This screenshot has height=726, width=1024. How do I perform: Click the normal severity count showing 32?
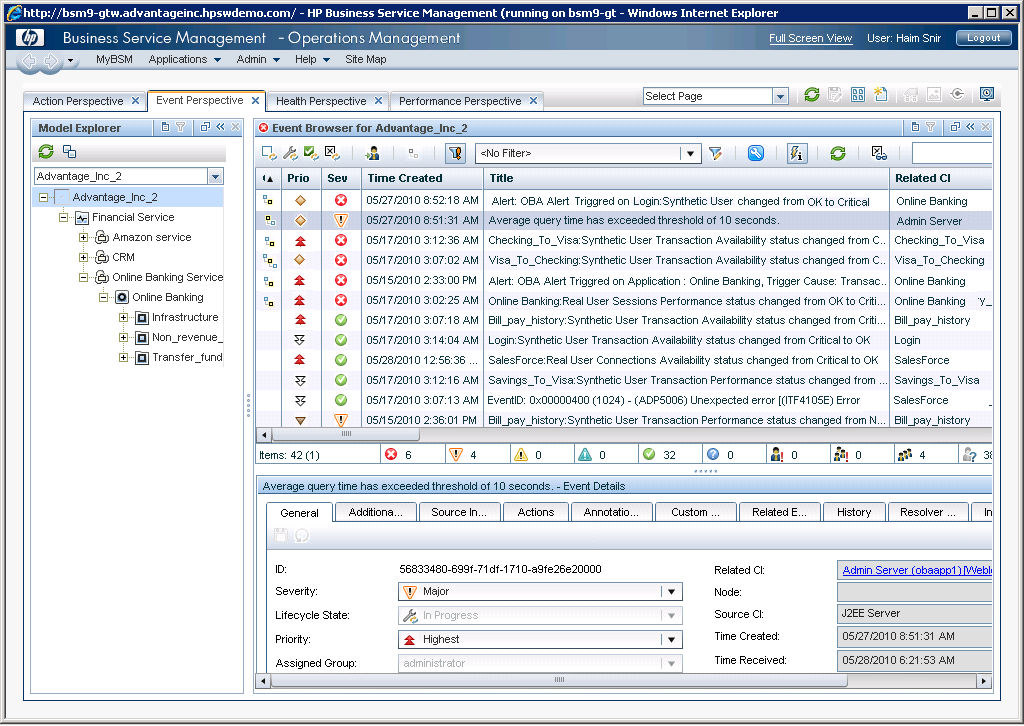click(660, 454)
